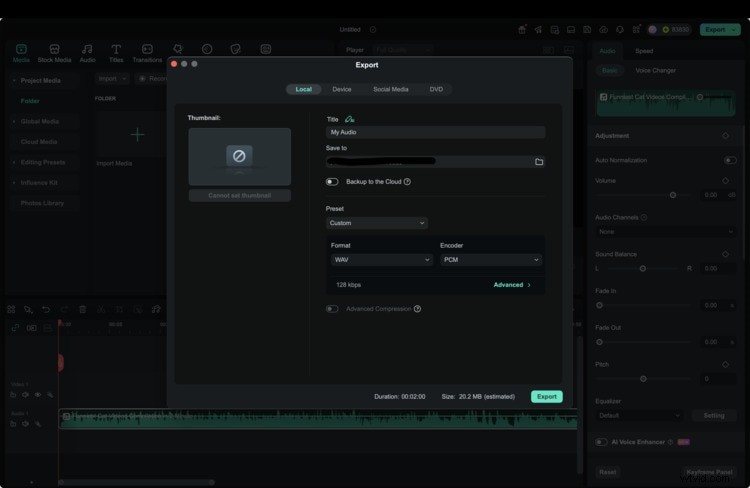Open the Format dropdown showing WAV

[x=381, y=260]
